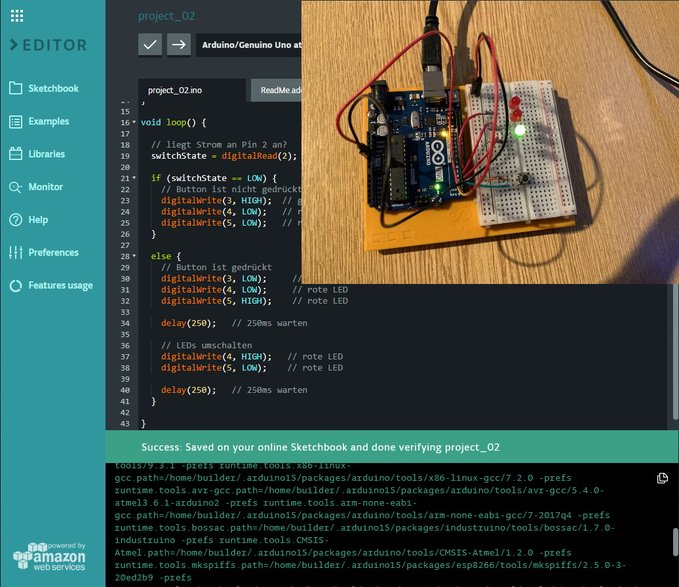This screenshot has height=587, width=679.
Task: Click powered by amazon web services logo
Action: tap(49, 556)
